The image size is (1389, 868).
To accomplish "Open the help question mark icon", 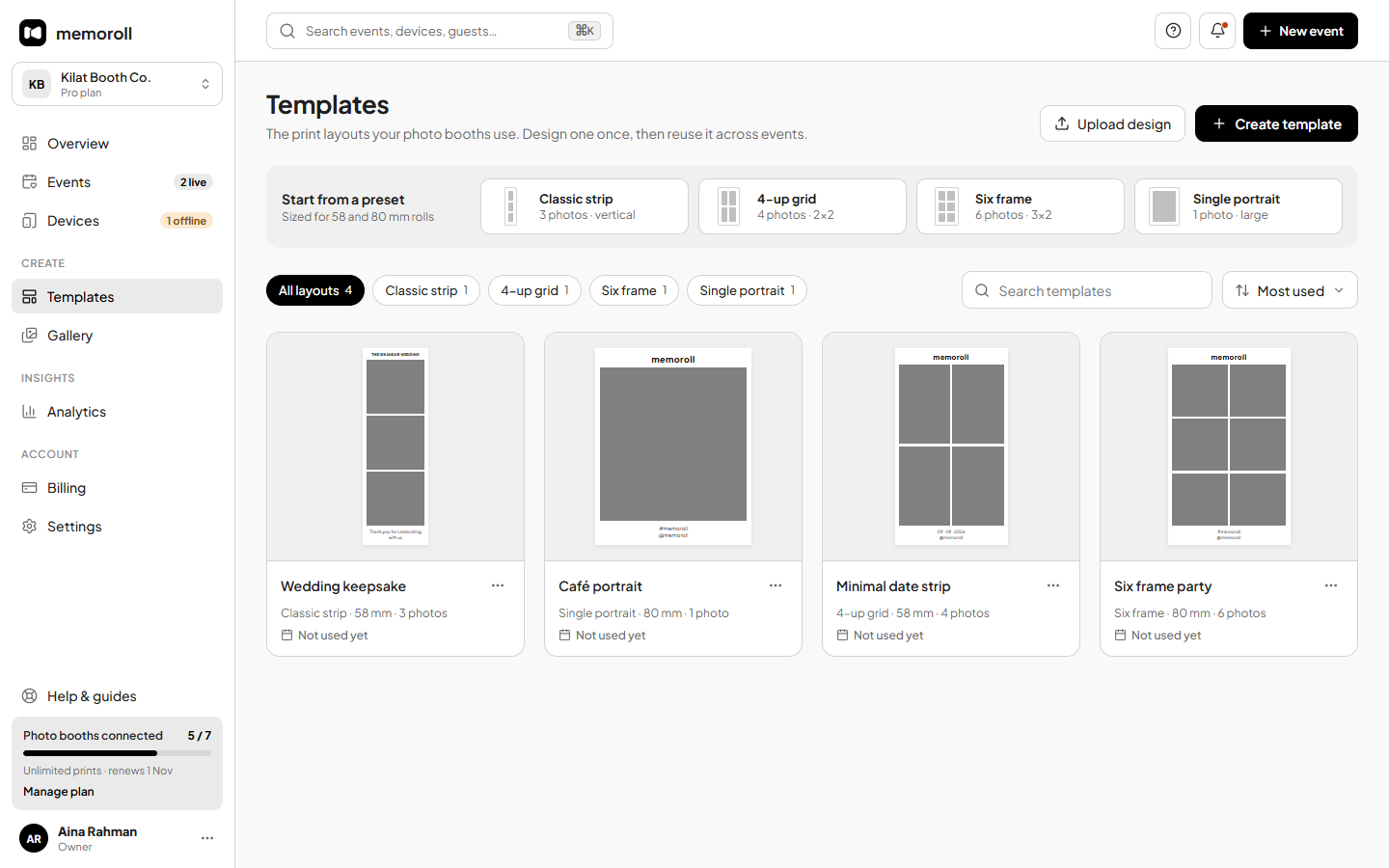I will pyautogui.click(x=1173, y=31).
